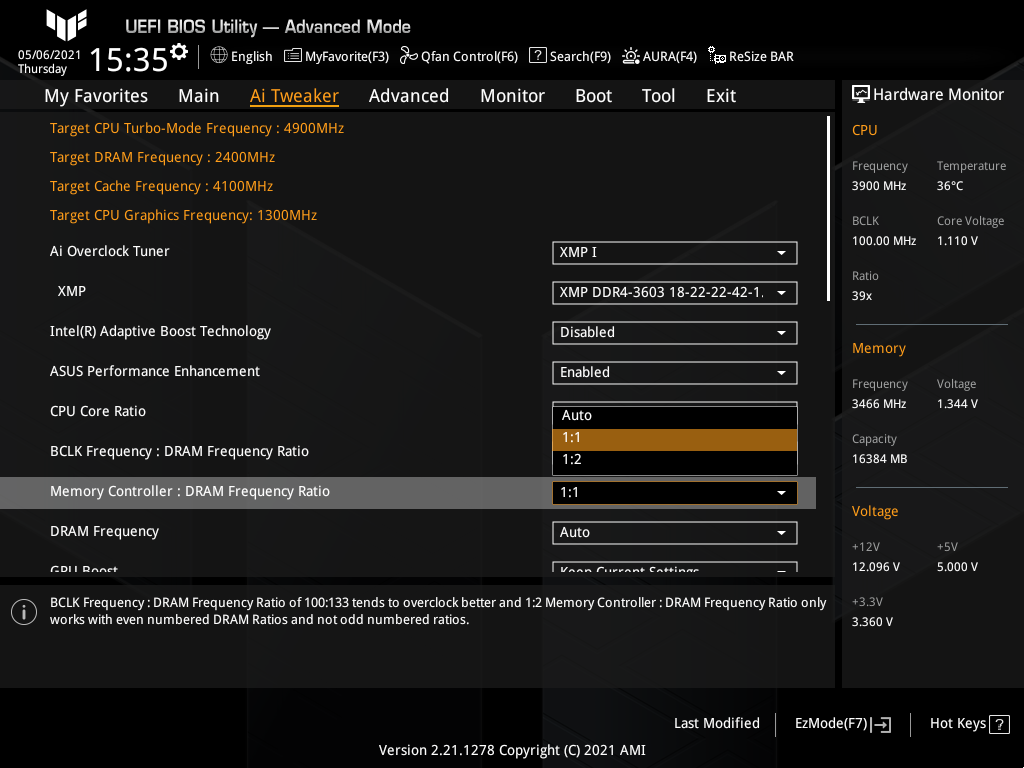The width and height of the screenshot is (1024, 768).
Task: Expand the XMP profile dropdown
Action: pos(675,293)
